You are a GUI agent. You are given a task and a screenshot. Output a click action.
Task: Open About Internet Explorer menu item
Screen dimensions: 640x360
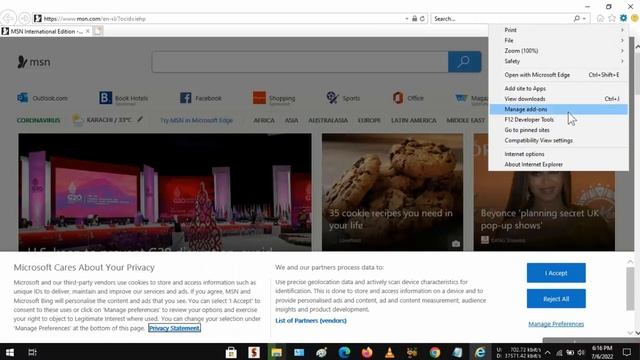(x=558, y=164)
